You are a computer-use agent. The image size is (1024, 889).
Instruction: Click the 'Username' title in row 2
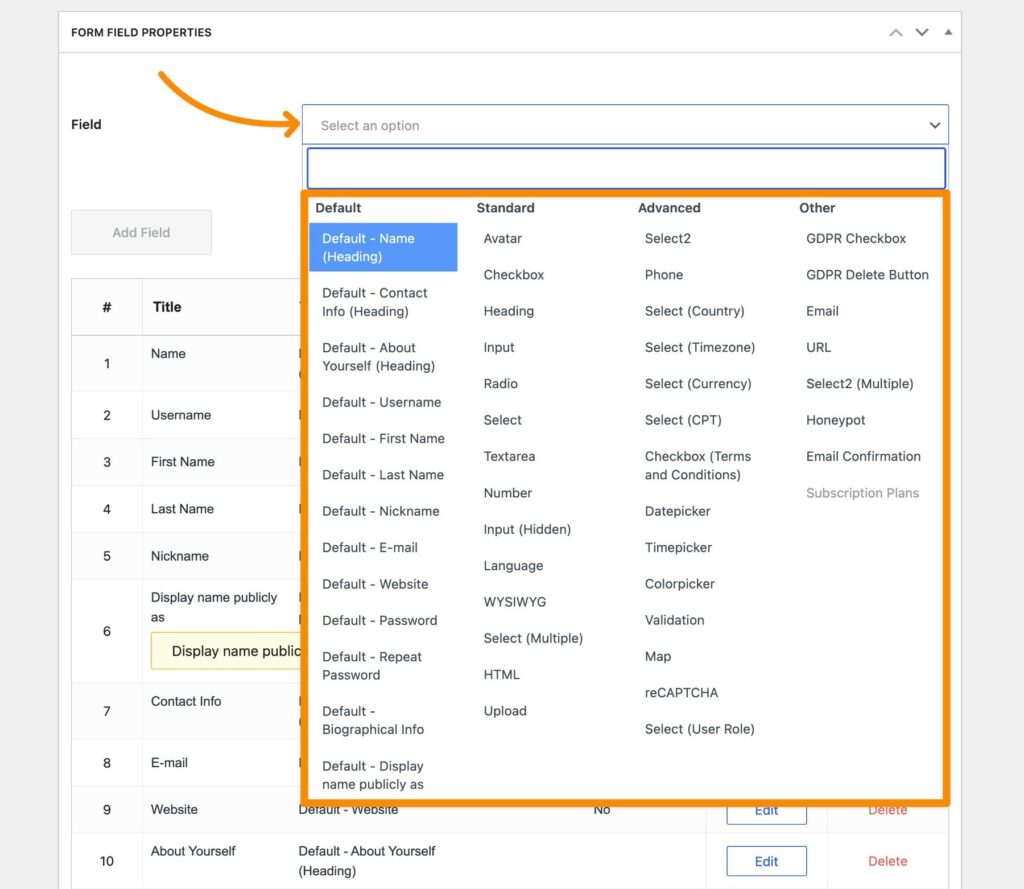click(181, 415)
